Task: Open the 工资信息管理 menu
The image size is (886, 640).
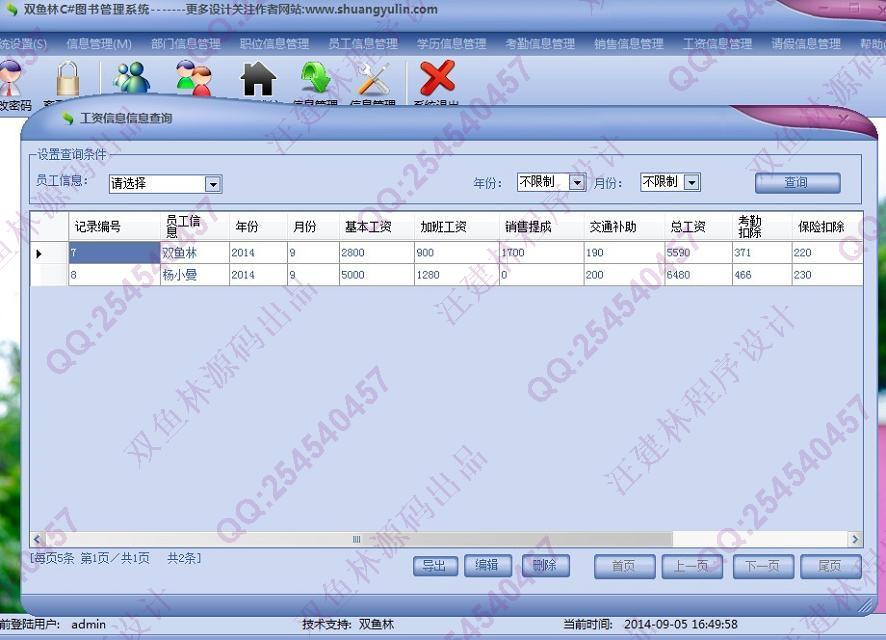Action: pos(717,44)
